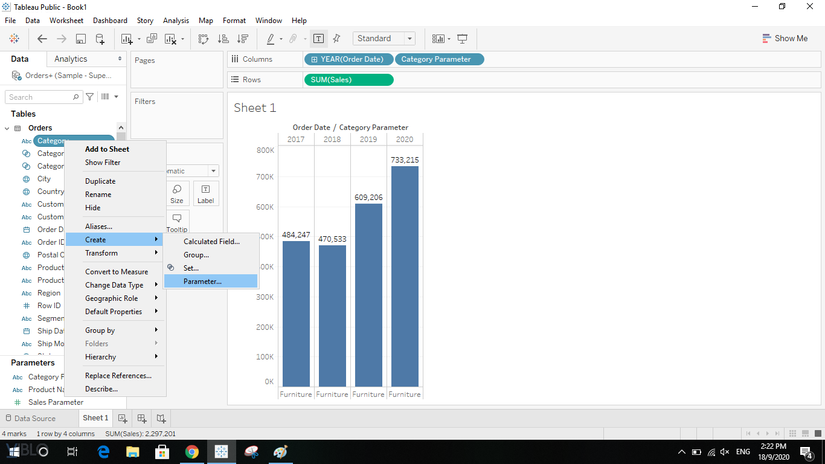
Task: Toggle the Fix axes pin icon
Action: pos(336,39)
